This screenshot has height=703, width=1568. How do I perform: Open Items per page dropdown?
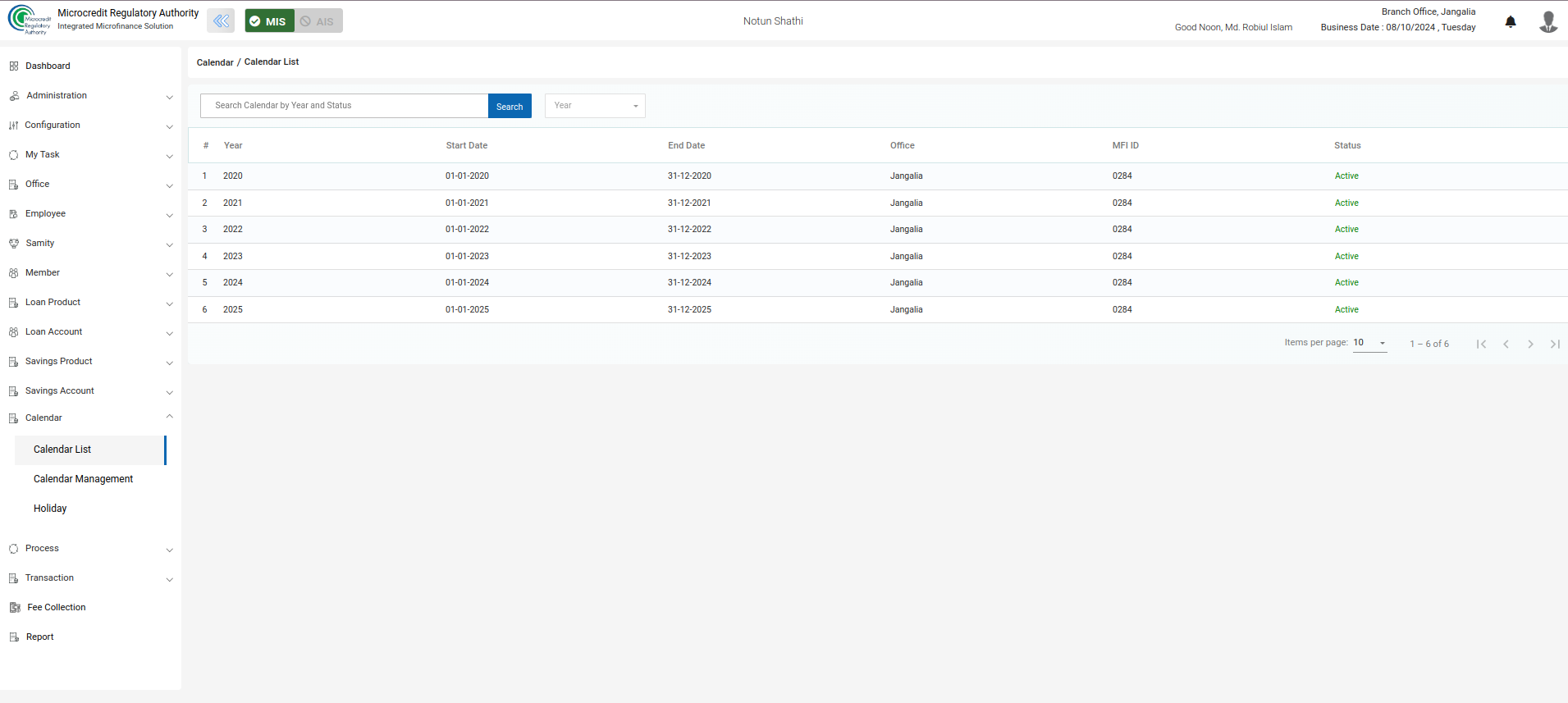[1369, 343]
